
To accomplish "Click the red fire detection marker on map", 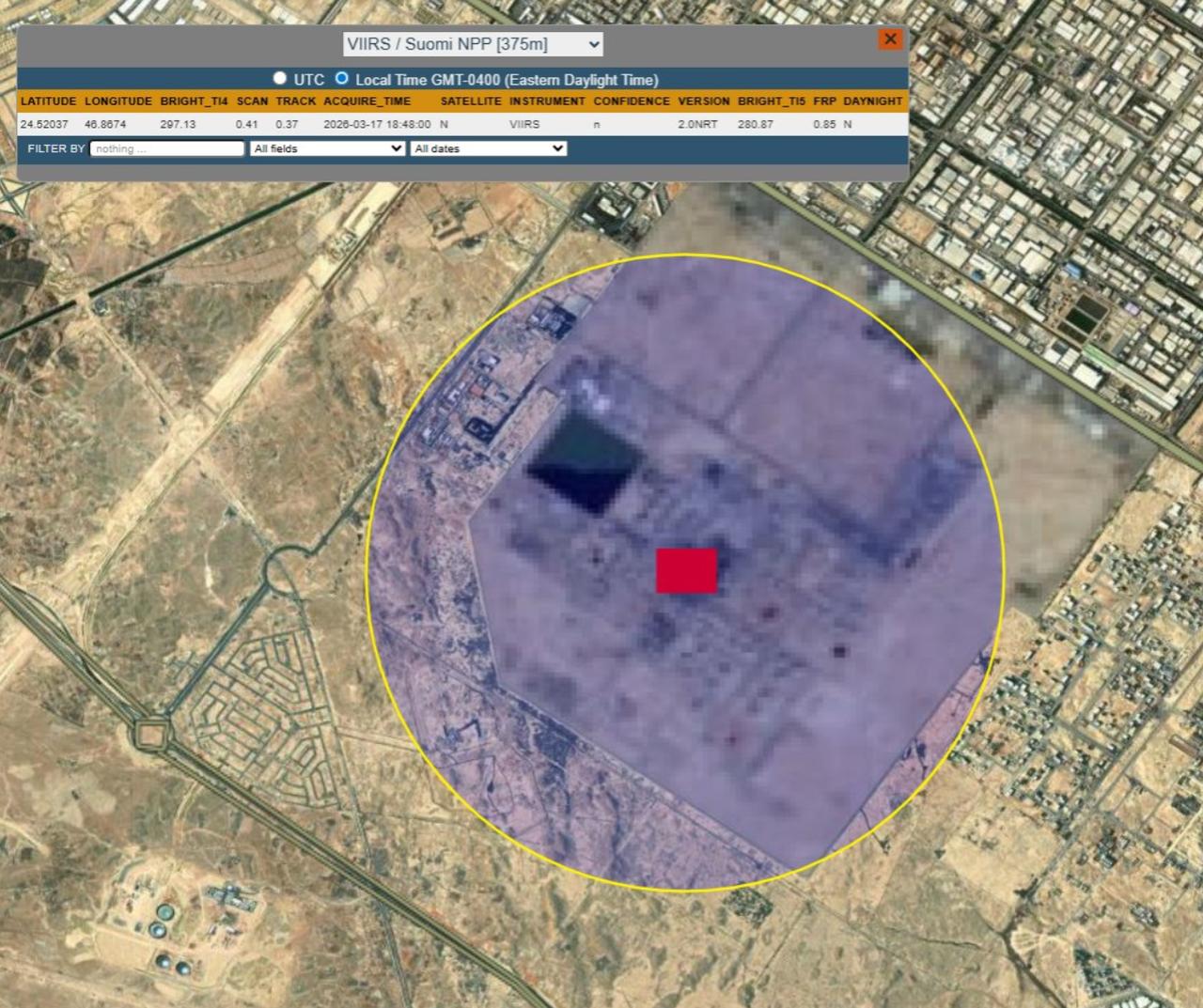I will point(686,571).
